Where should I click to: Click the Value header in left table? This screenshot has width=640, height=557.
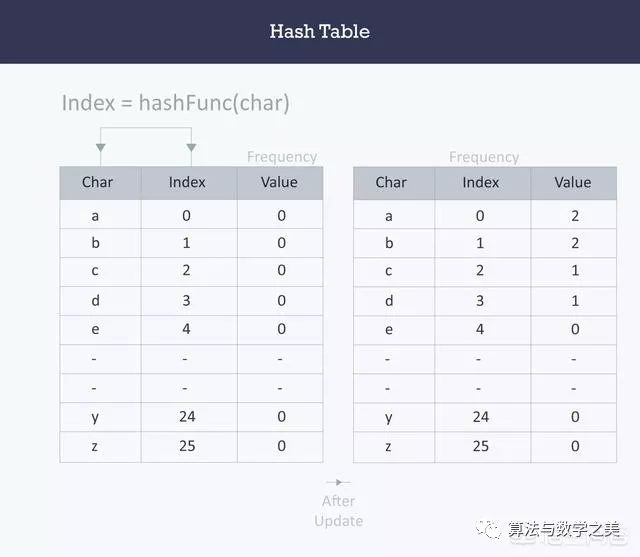pyautogui.click(x=279, y=182)
